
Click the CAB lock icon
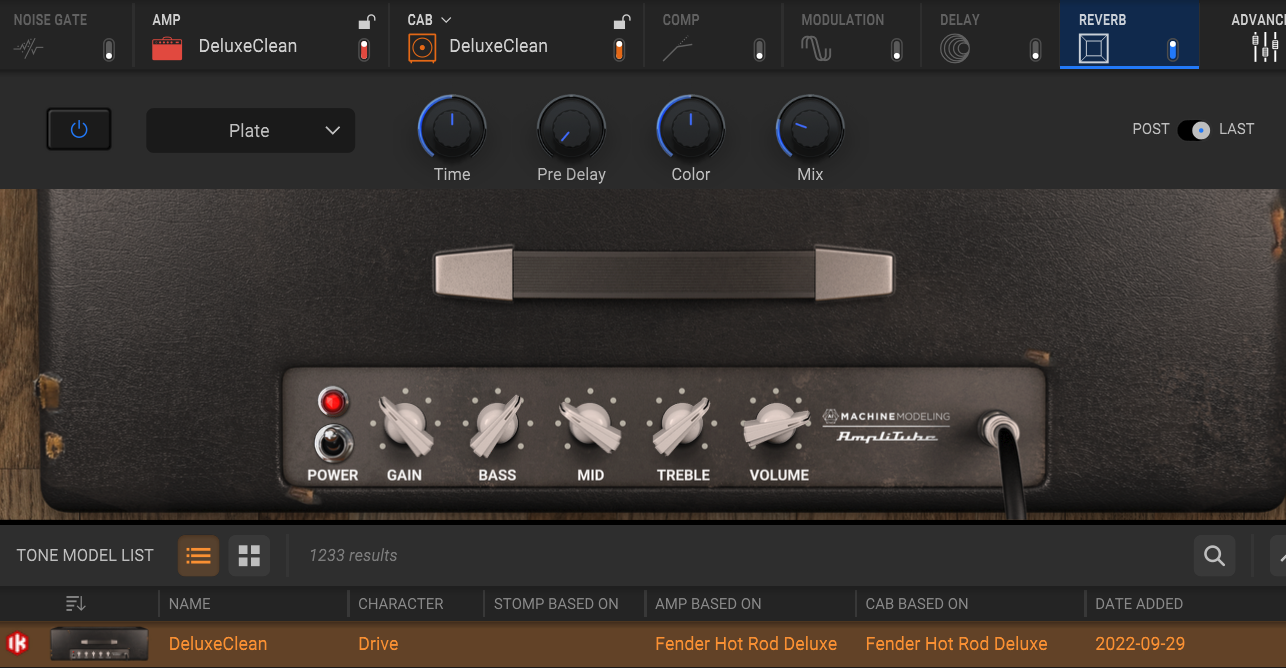pyautogui.click(x=621, y=22)
